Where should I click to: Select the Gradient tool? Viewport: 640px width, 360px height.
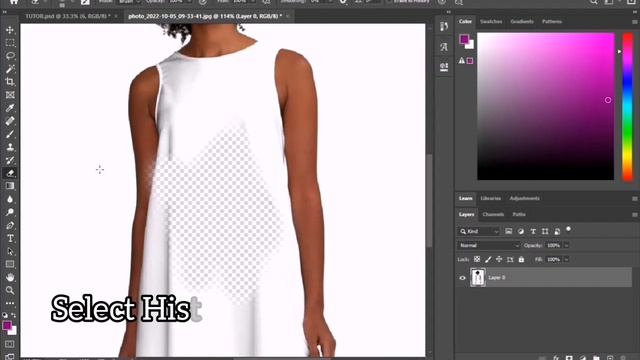(x=10, y=186)
